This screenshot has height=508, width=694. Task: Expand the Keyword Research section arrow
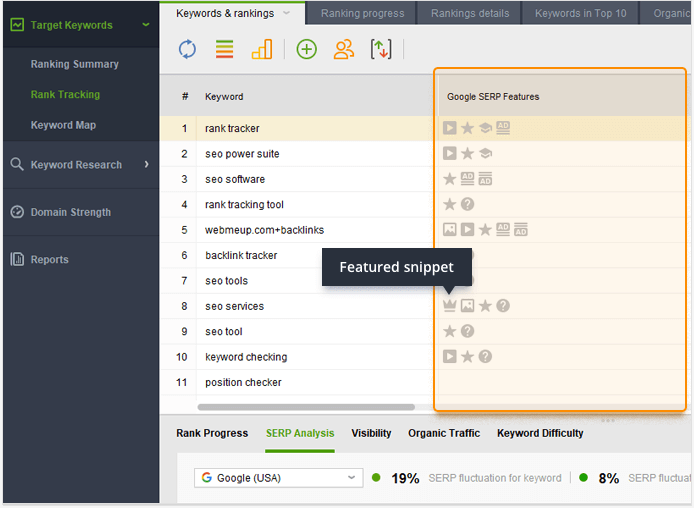coord(147,164)
